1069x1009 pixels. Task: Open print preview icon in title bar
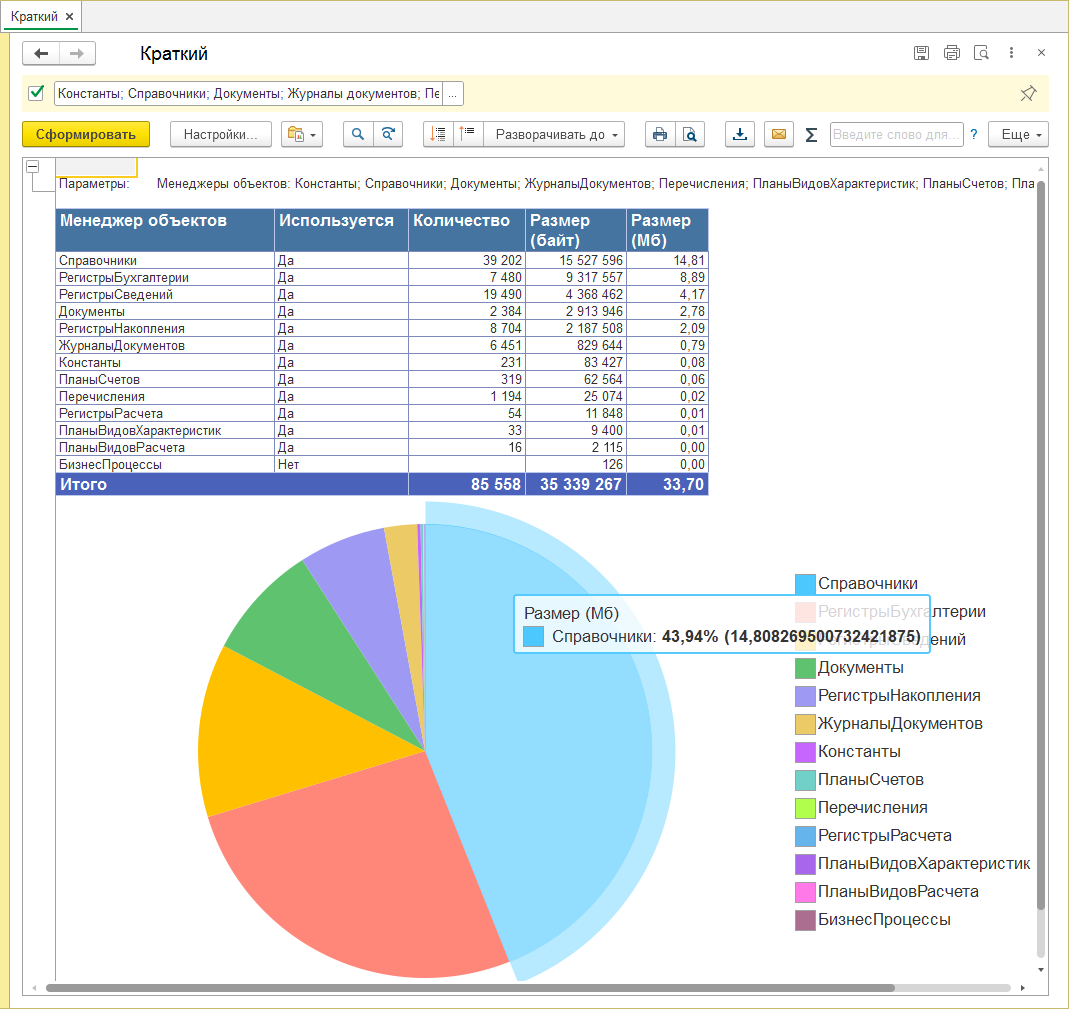(x=981, y=52)
